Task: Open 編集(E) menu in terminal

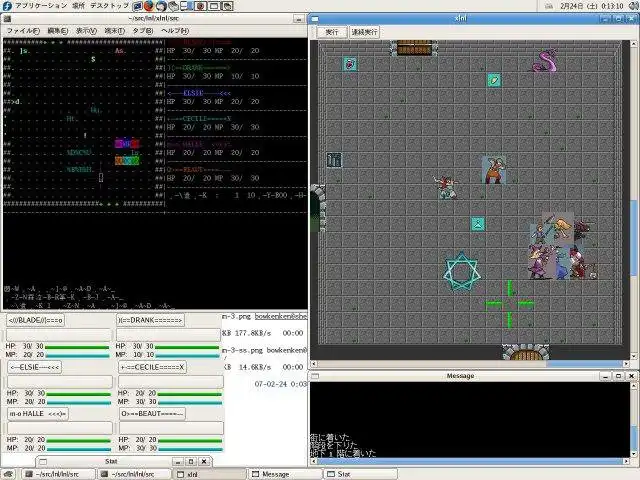Action: [x=58, y=31]
